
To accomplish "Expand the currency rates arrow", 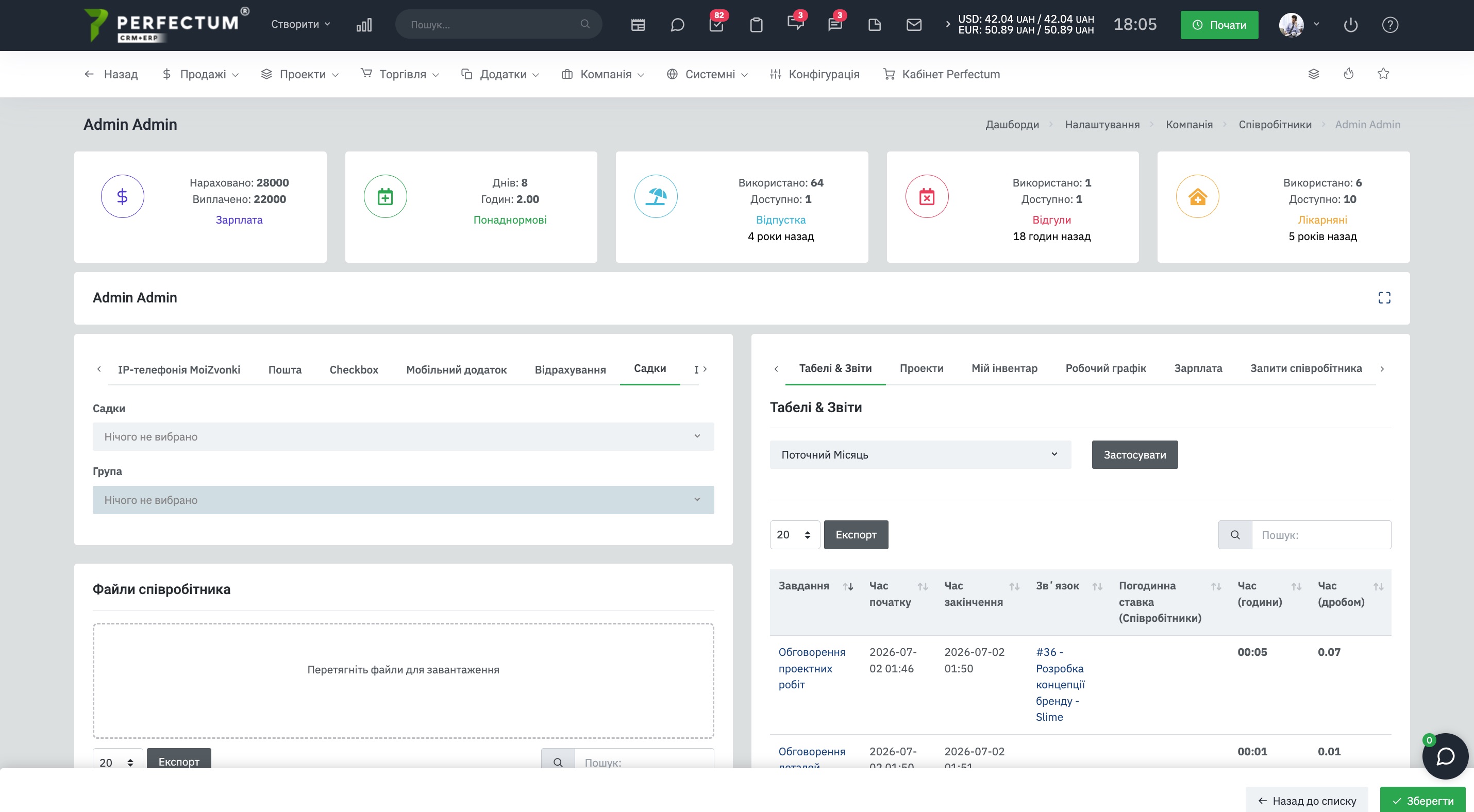I will pyautogui.click(x=948, y=24).
